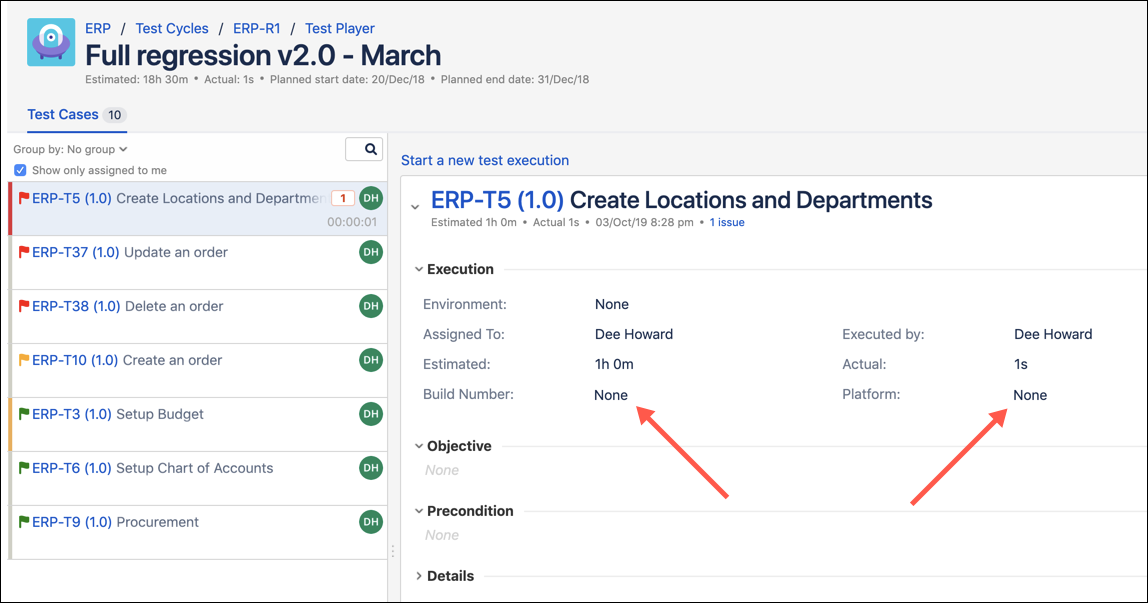Collapse the Precondition section
The width and height of the screenshot is (1148, 603).
418,511
